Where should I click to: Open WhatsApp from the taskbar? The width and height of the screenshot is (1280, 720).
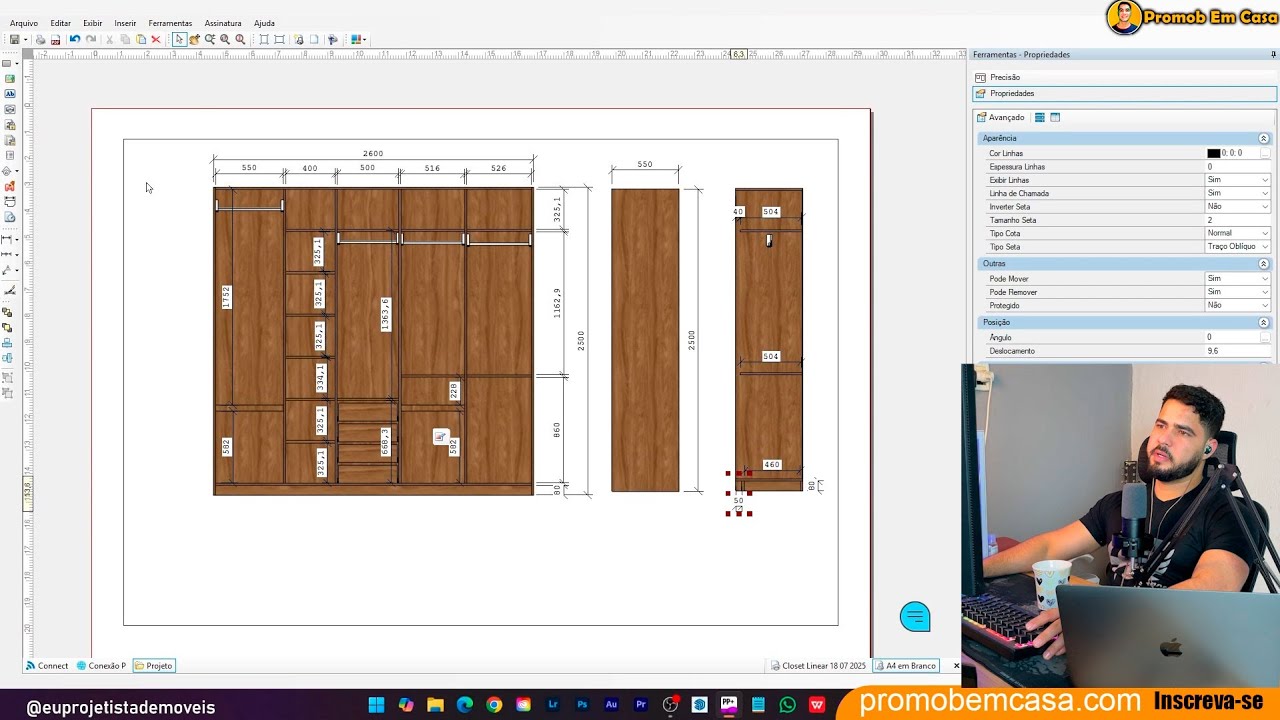(788, 705)
